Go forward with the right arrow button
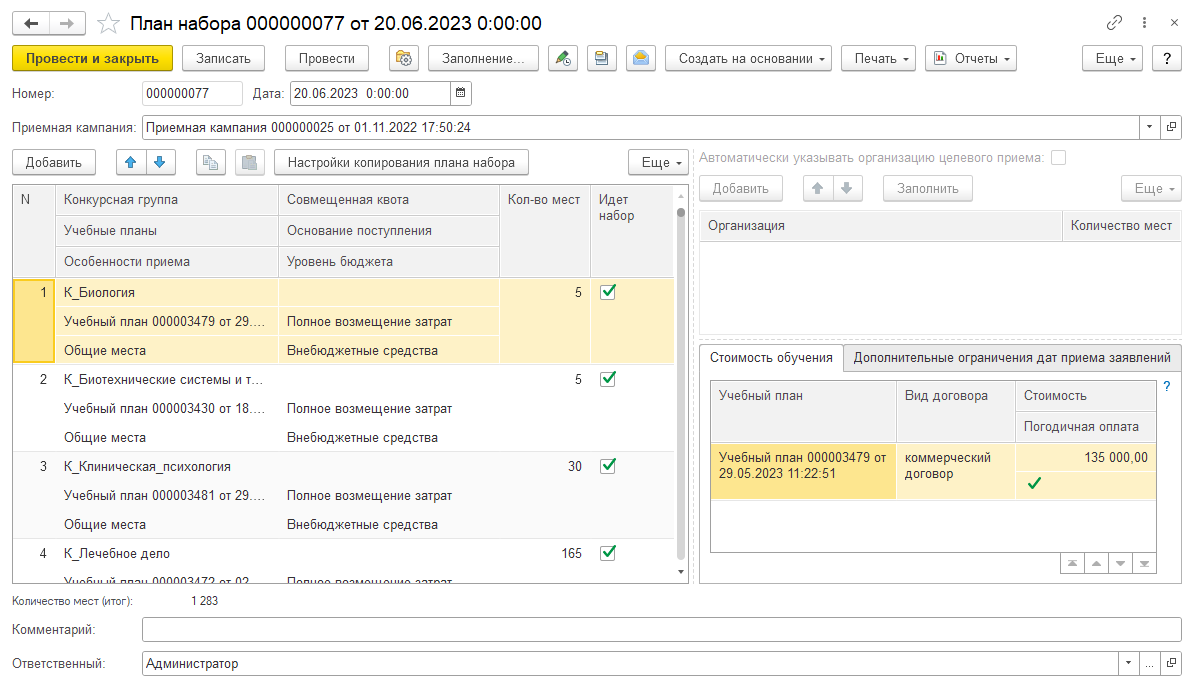Viewport: 1194px width, 688px height. coord(67,24)
